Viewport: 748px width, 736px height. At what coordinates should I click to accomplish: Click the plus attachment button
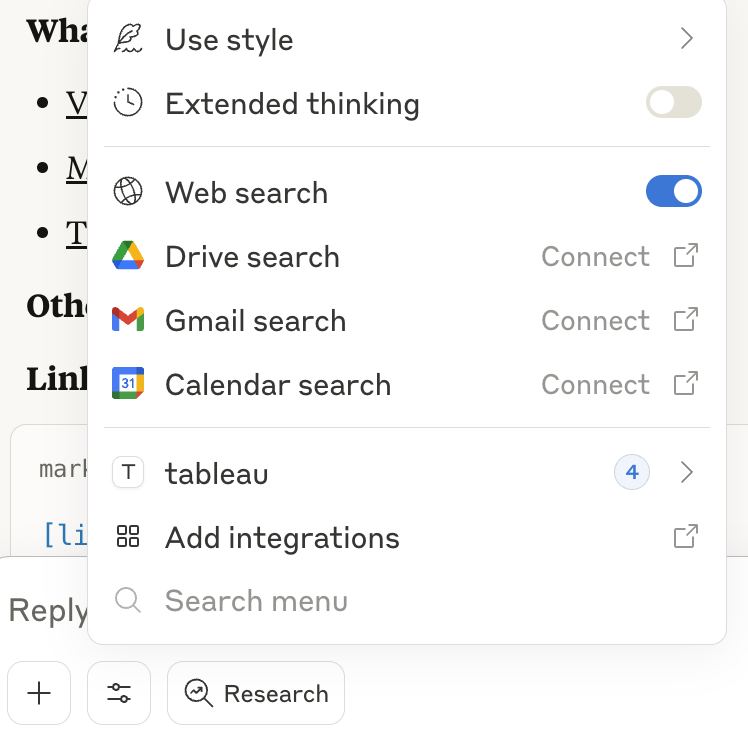tap(39, 693)
